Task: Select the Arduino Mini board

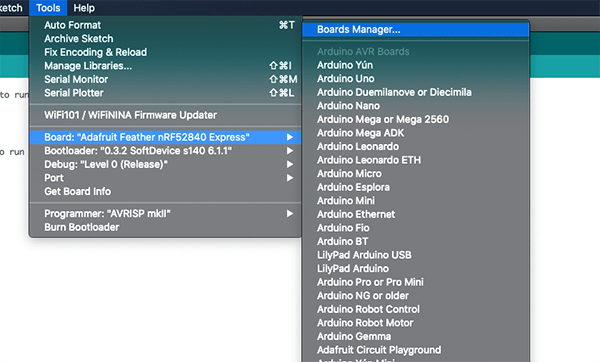Action: (416, 201)
